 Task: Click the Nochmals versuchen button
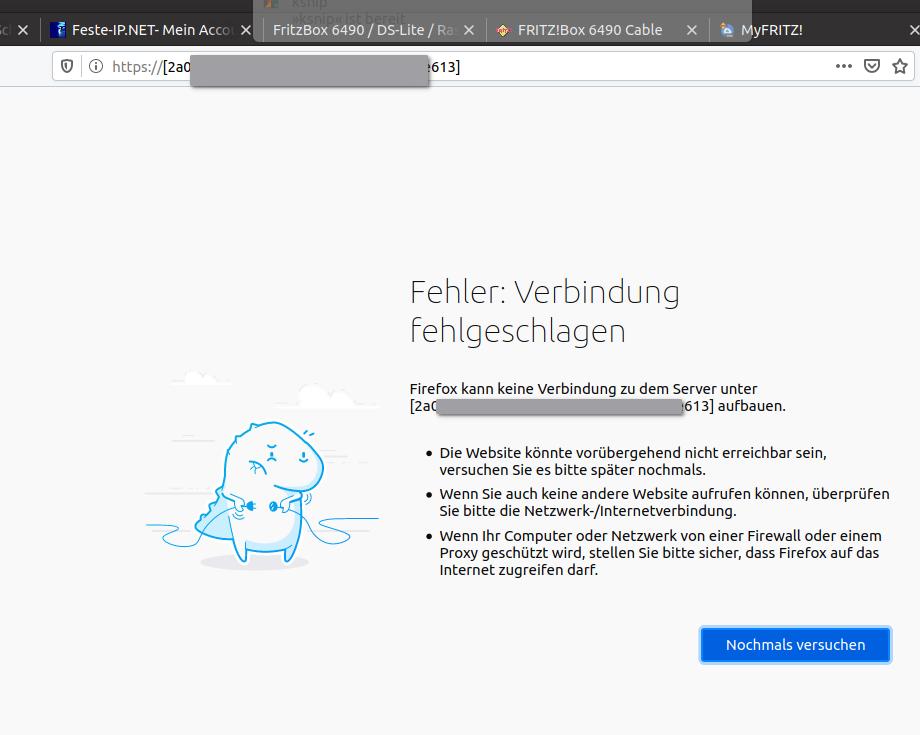[x=795, y=645]
